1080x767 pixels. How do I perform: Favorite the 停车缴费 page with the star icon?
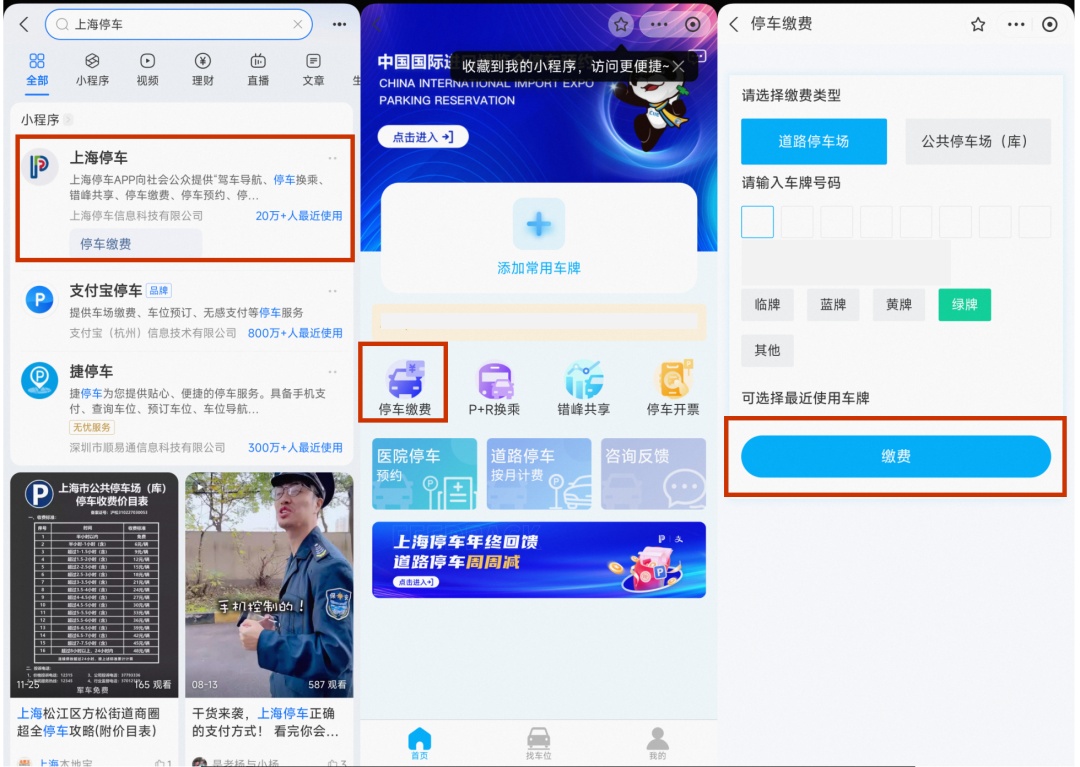978,25
